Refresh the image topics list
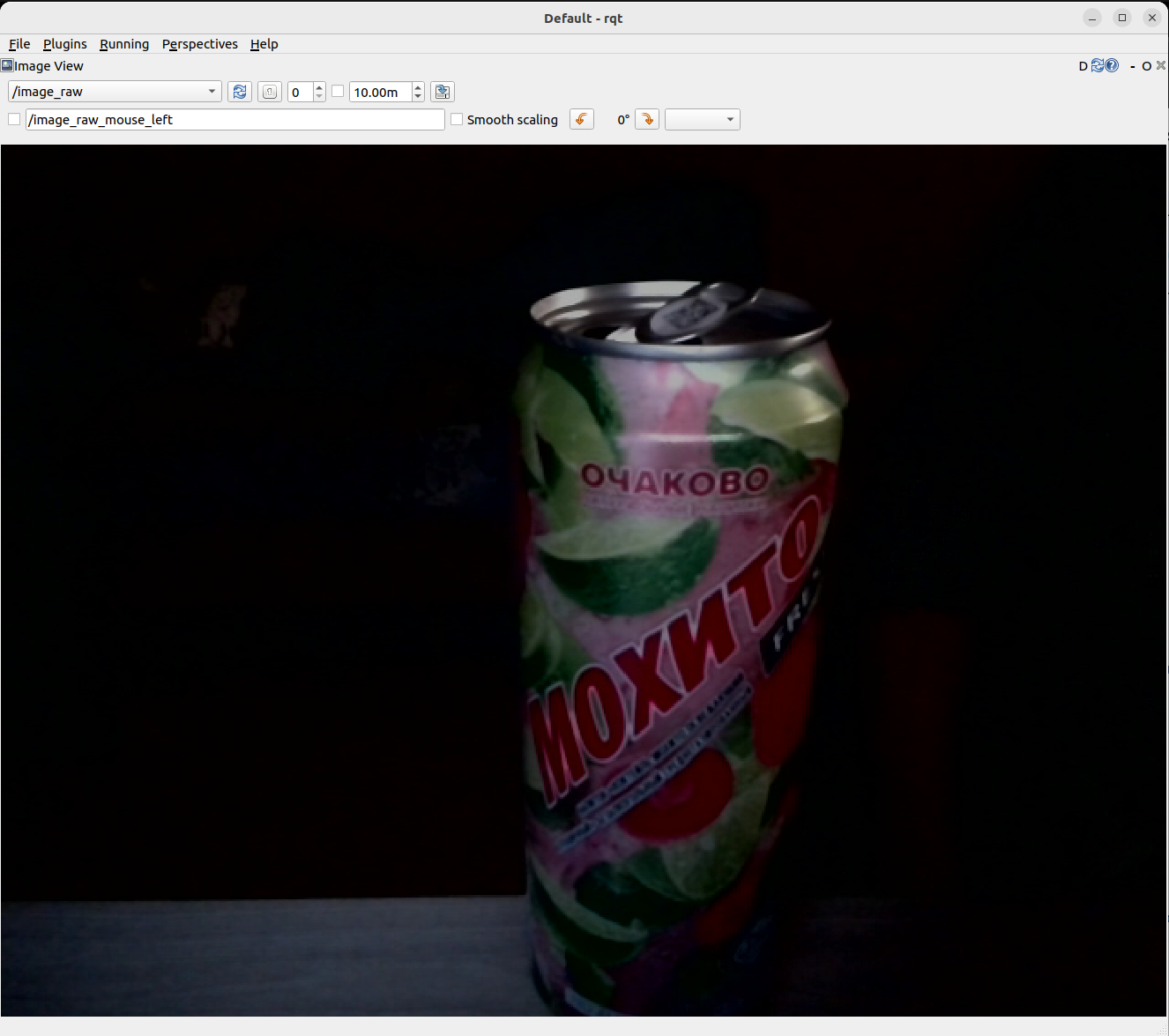The width and height of the screenshot is (1169, 1036). [x=239, y=92]
